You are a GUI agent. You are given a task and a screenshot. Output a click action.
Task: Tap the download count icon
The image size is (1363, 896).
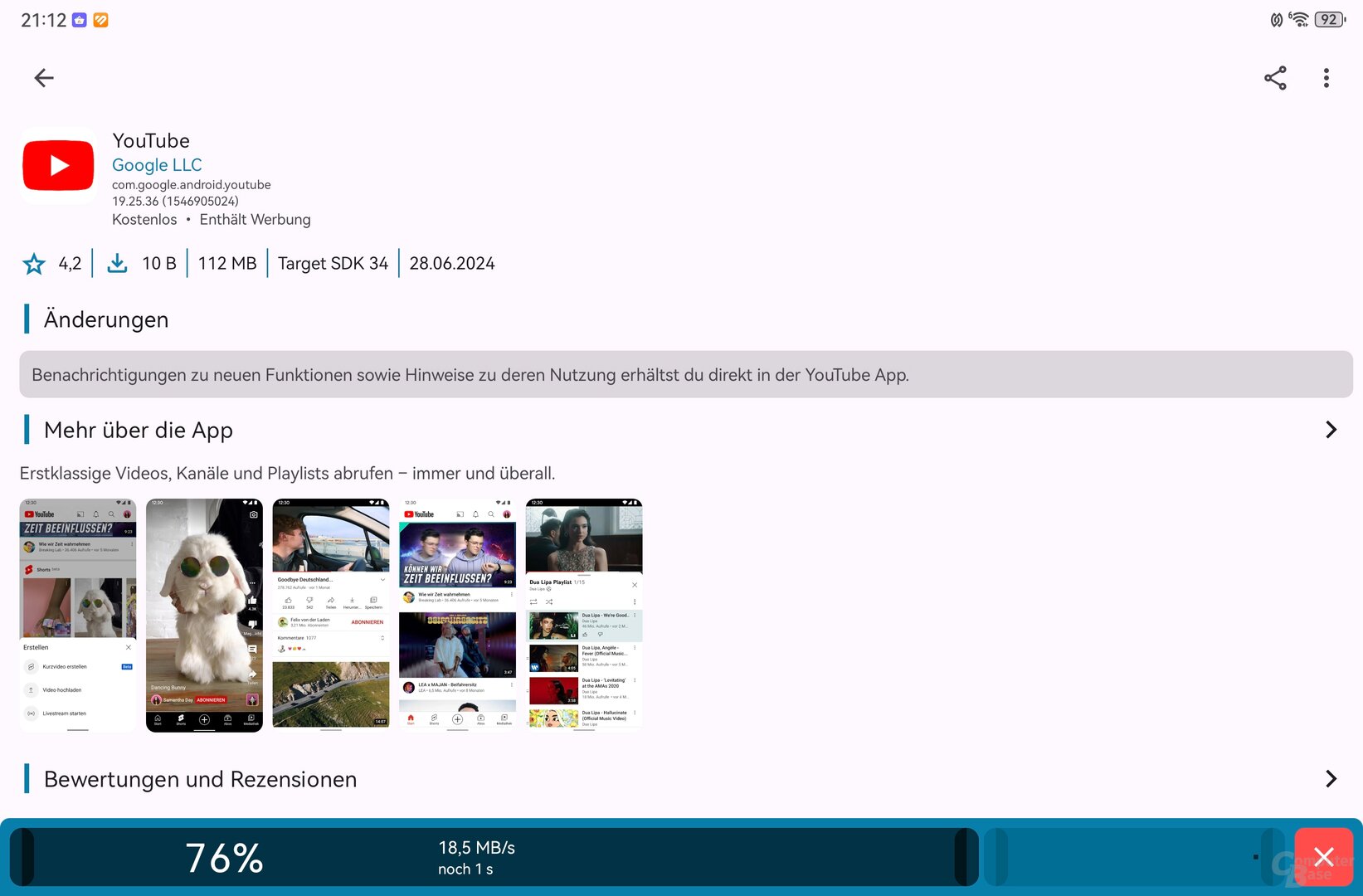[118, 264]
